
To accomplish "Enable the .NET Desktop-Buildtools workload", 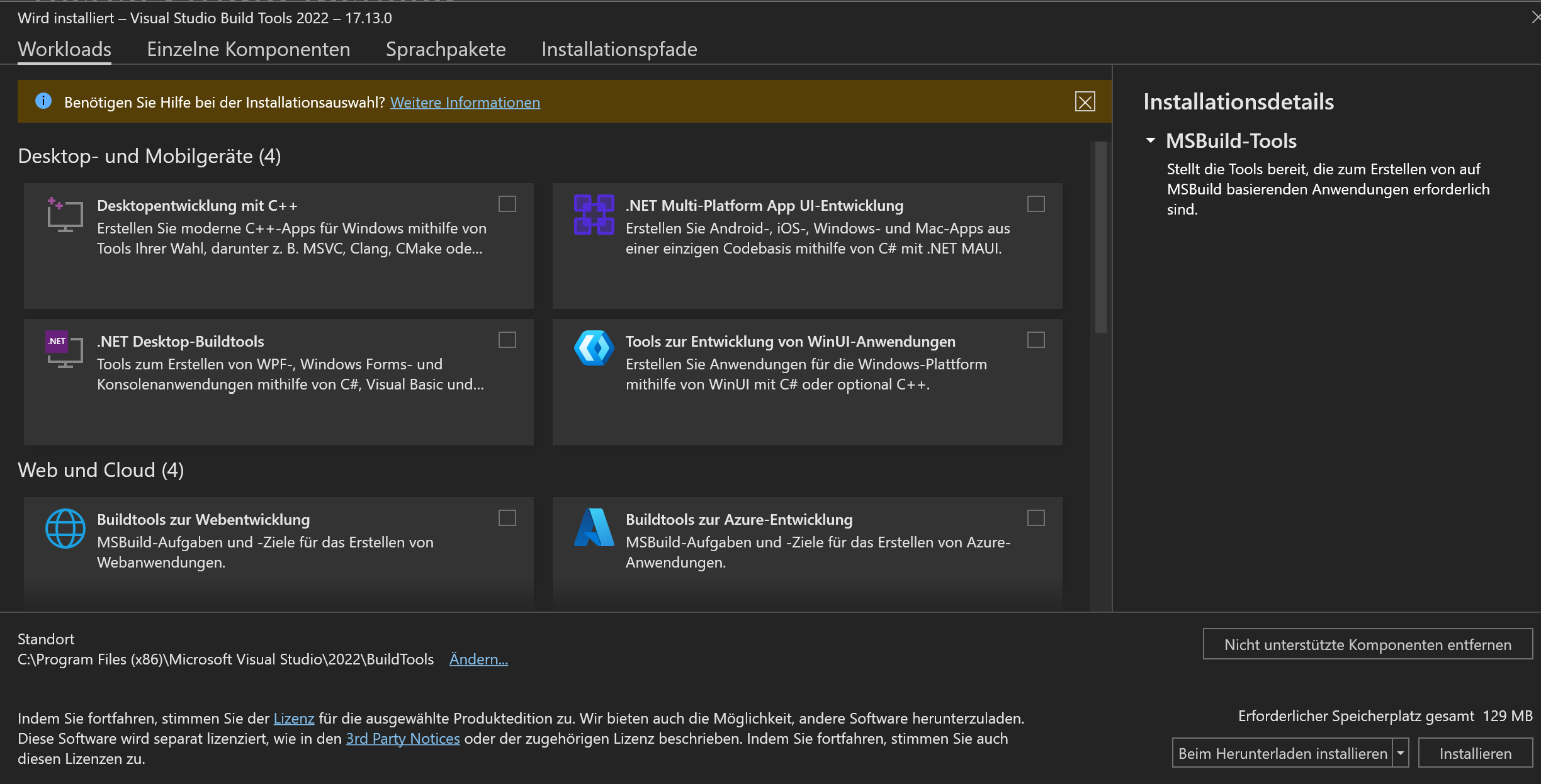I will [507, 340].
